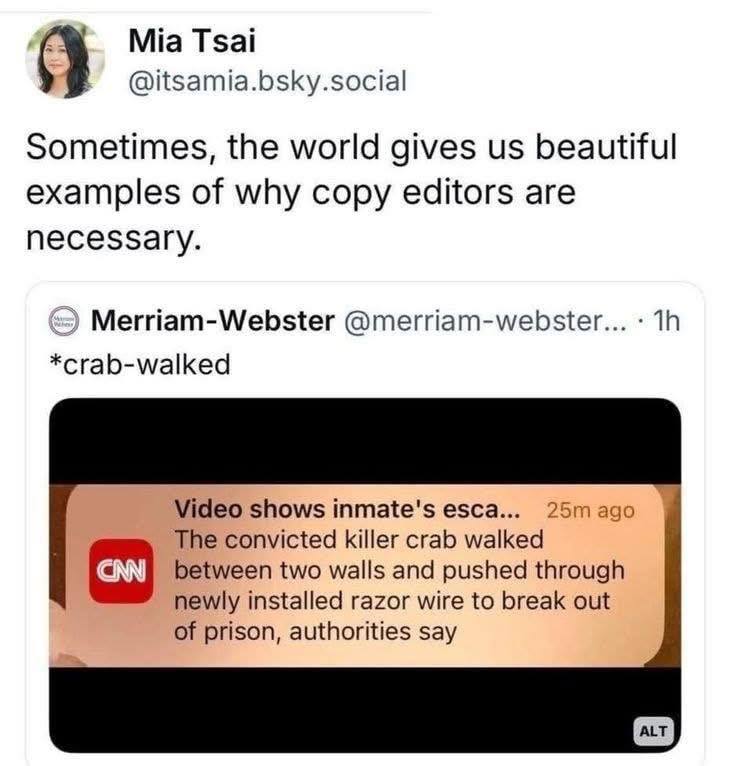
Task: Click the Merriam-Webster round avatar icon
Action: (66, 323)
